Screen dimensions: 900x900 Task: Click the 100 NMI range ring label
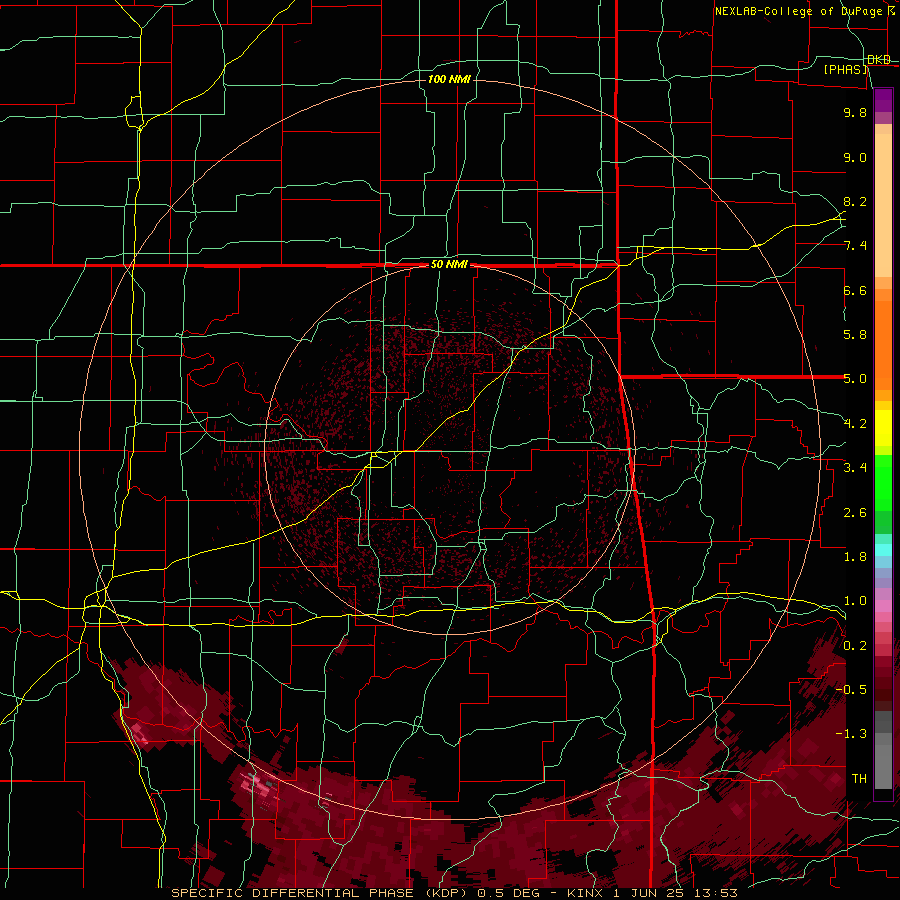coord(449,79)
